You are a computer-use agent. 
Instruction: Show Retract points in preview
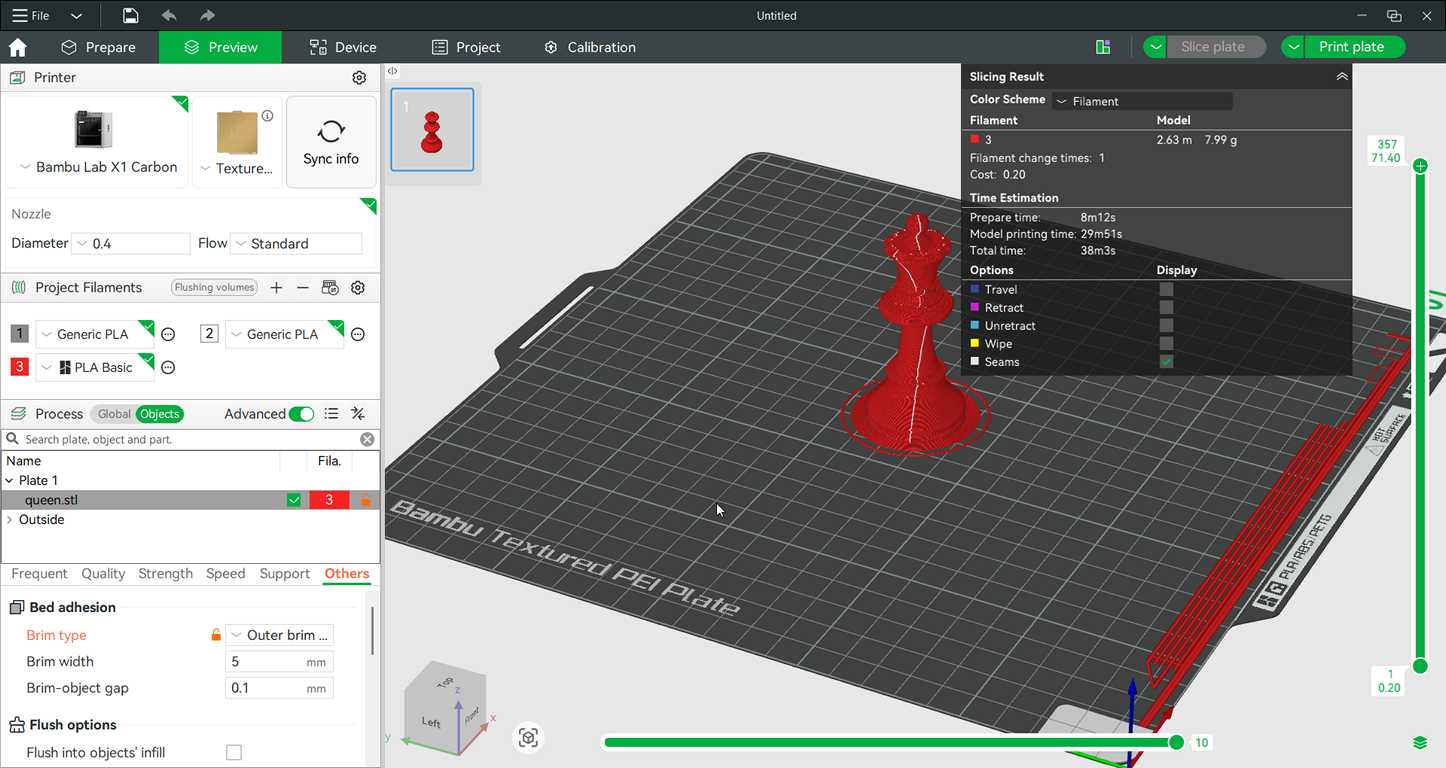click(1166, 307)
